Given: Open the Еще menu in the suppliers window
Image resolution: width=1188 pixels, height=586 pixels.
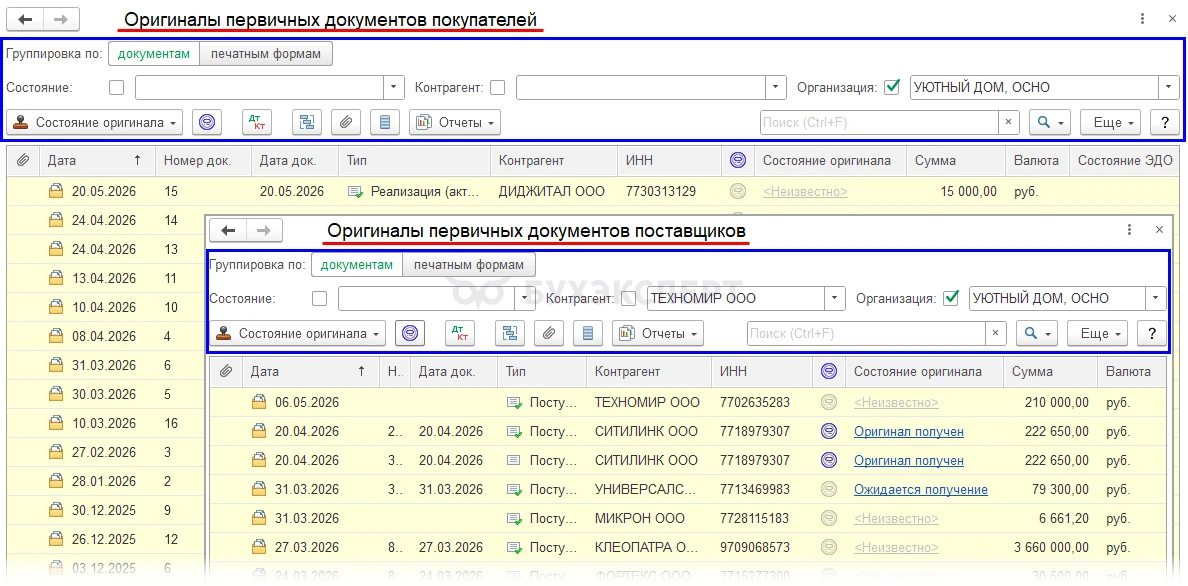Looking at the screenshot, I should click(x=1098, y=333).
